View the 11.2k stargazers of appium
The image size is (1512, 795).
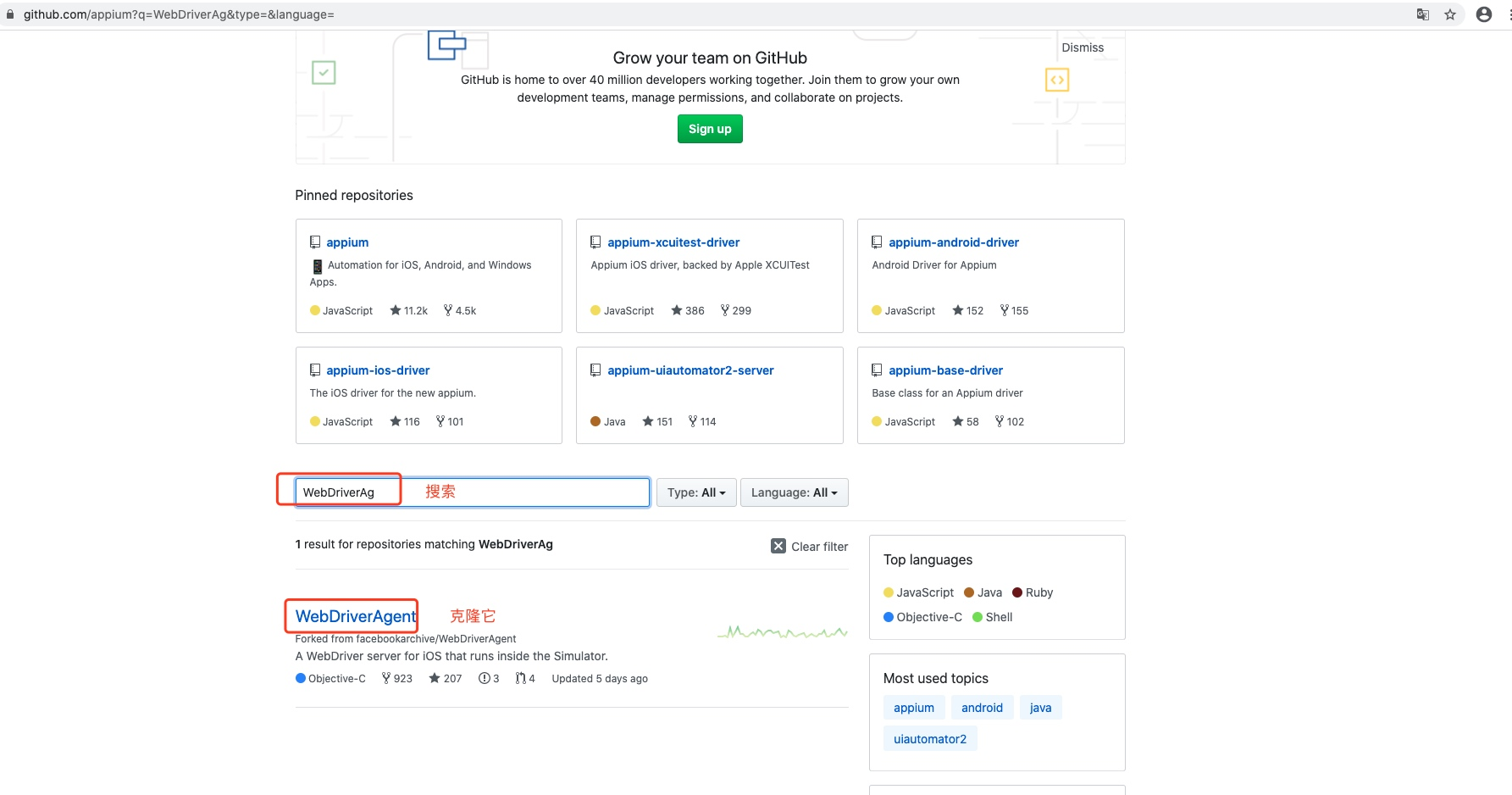[408, 311]
